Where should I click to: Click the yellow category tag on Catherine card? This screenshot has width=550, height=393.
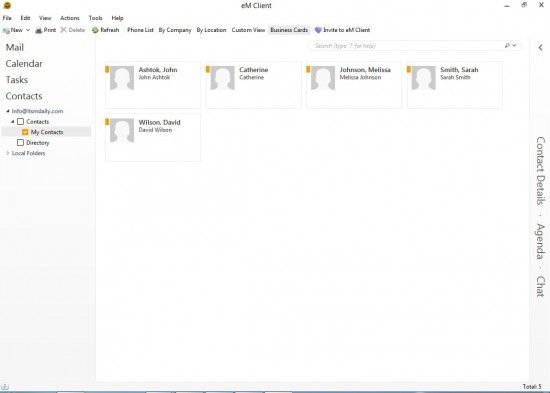(208, 69)
